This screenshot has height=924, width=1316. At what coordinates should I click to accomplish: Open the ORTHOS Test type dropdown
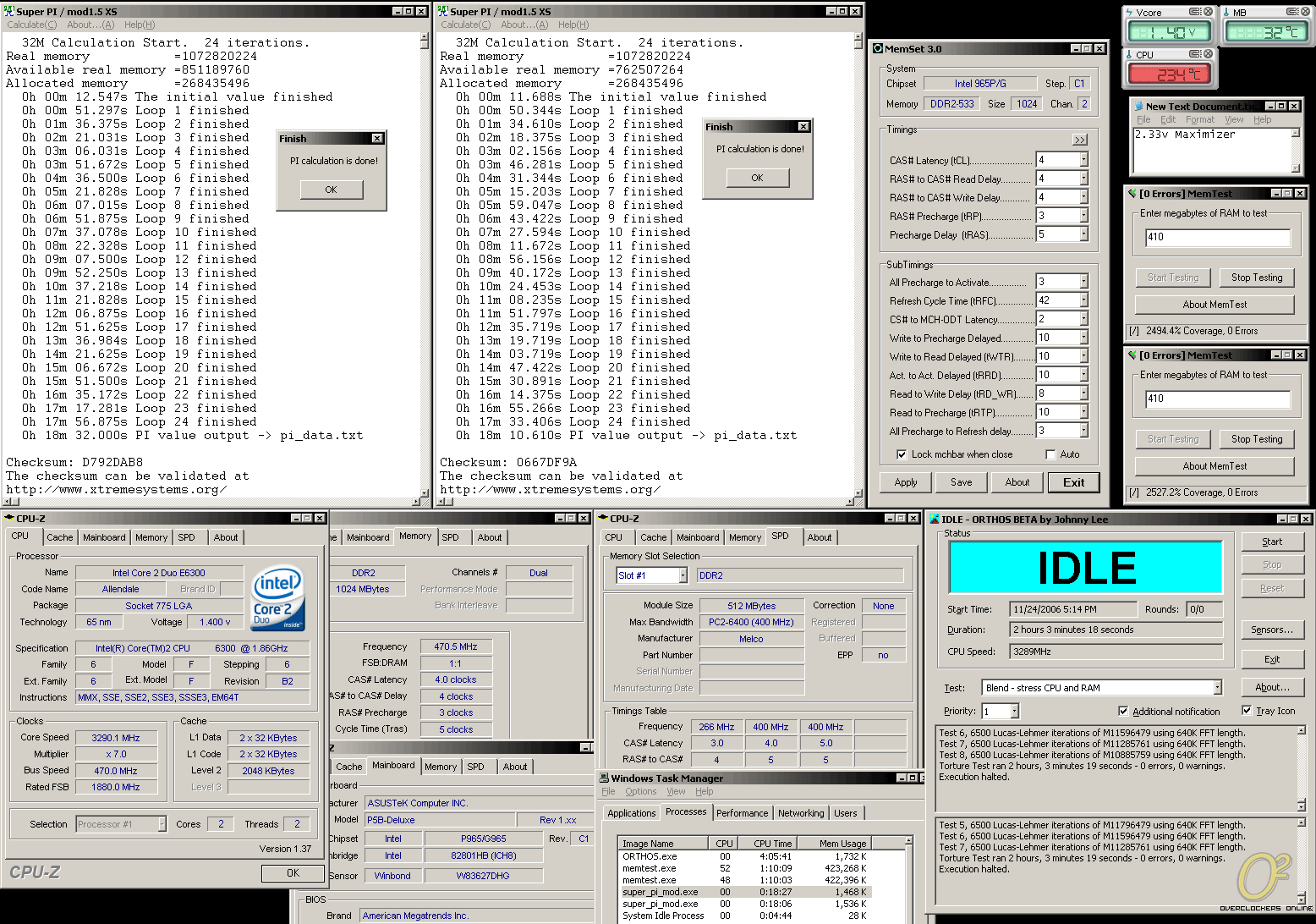point(1217,688)
